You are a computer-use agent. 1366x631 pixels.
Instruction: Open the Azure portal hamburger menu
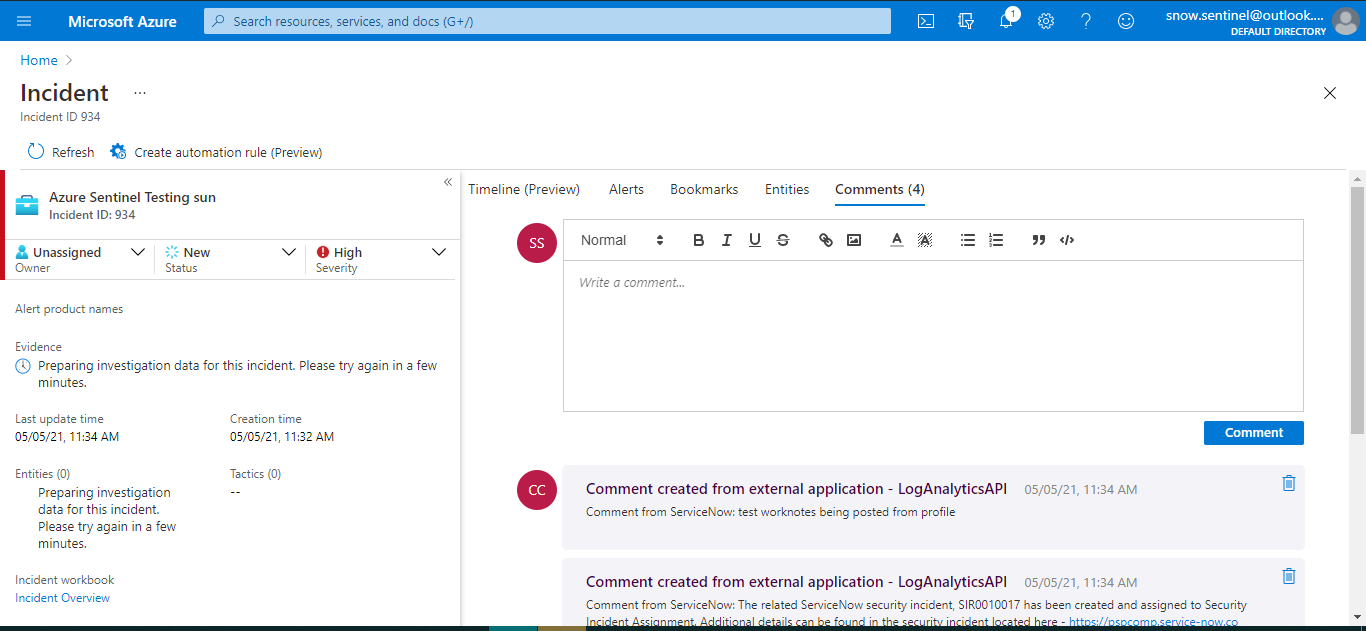point(24,21)
